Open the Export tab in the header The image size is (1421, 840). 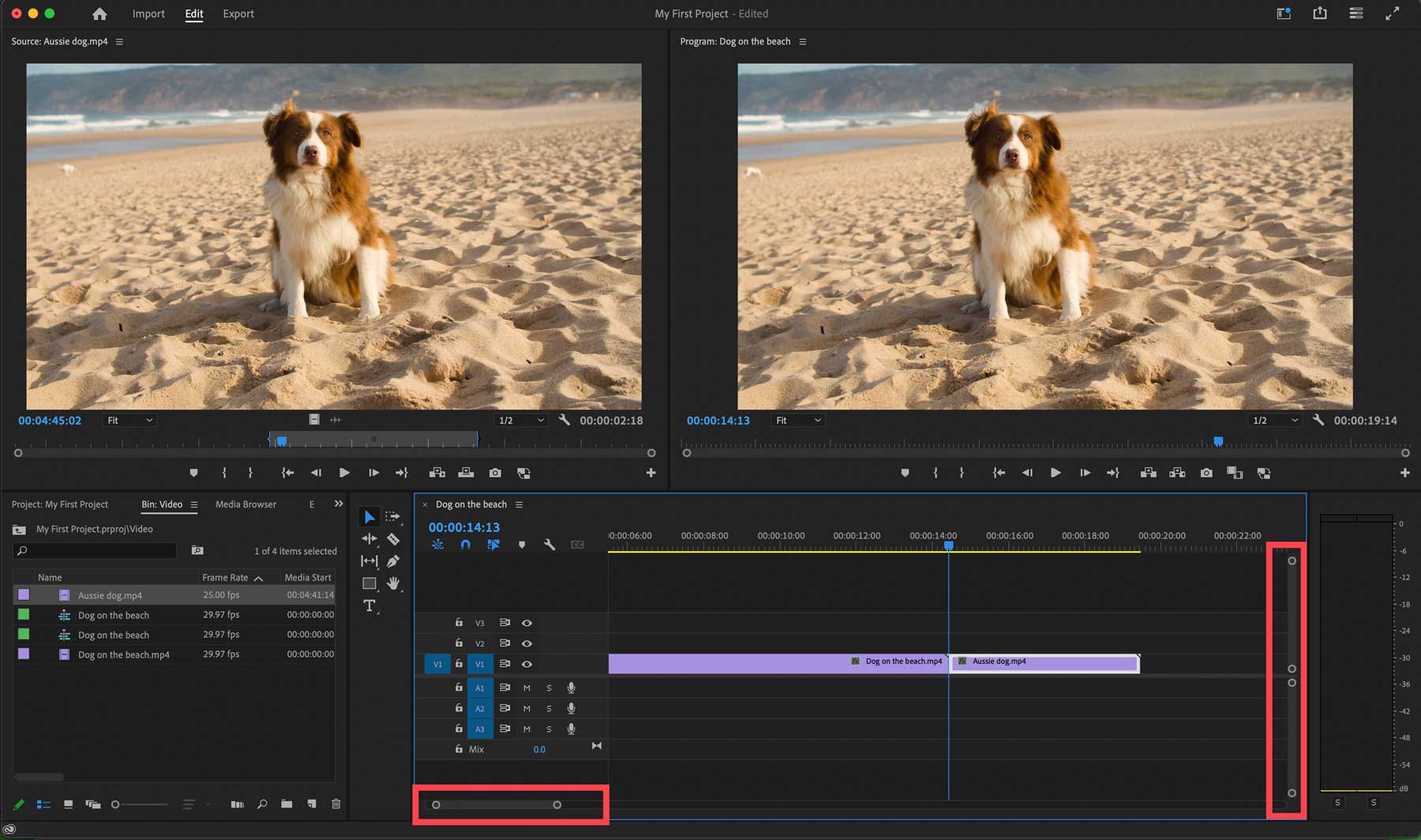click(238, 13)
